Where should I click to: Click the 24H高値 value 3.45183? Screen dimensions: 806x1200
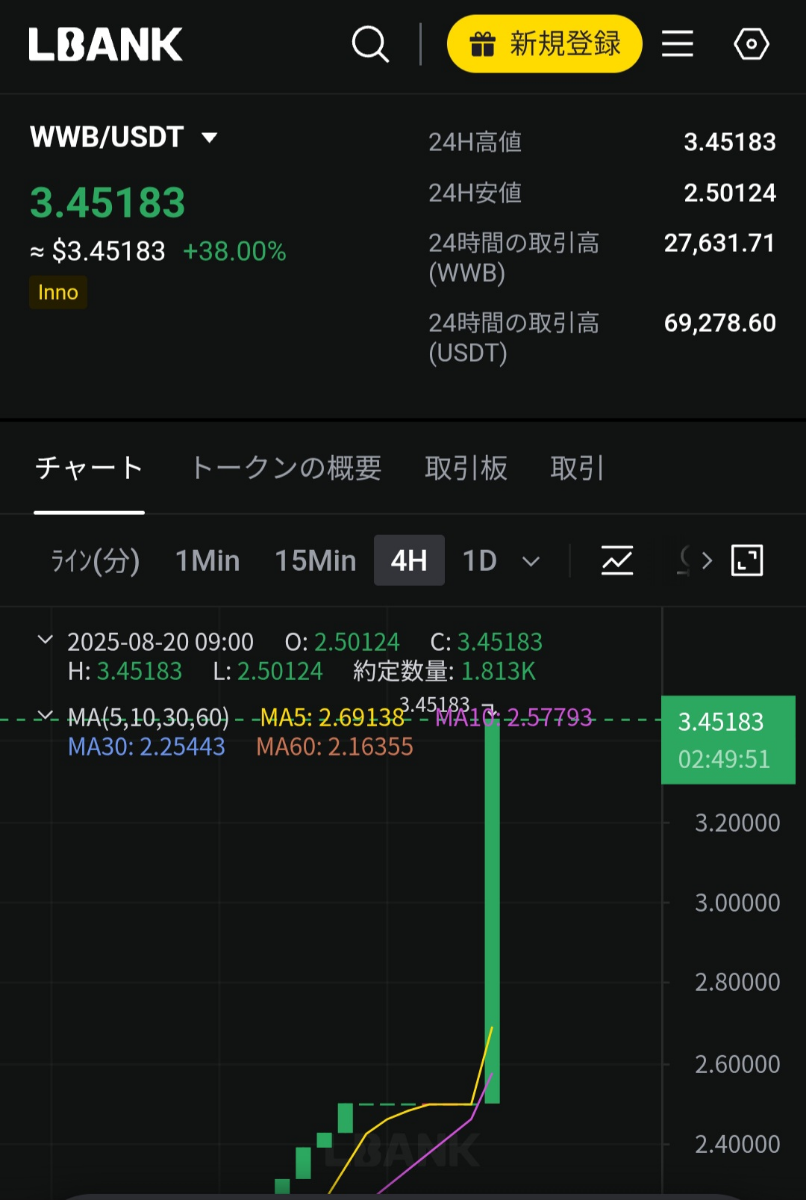point(730,142)
